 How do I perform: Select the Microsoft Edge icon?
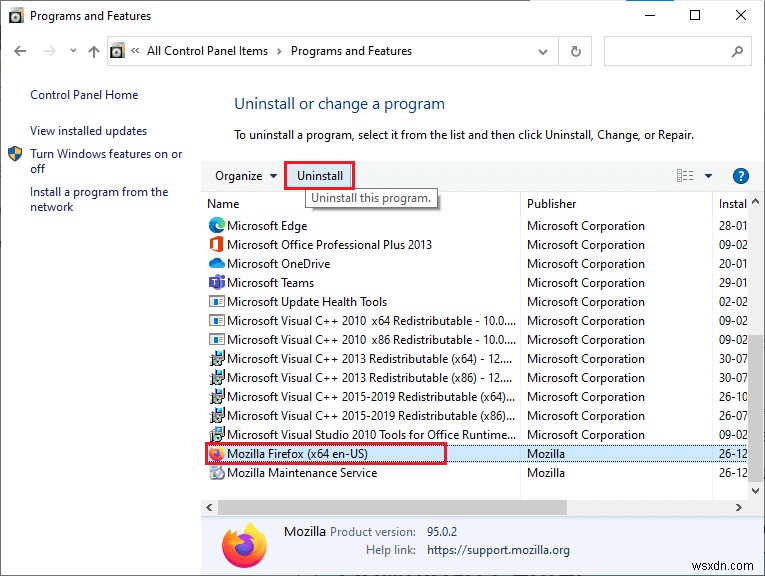217,225
